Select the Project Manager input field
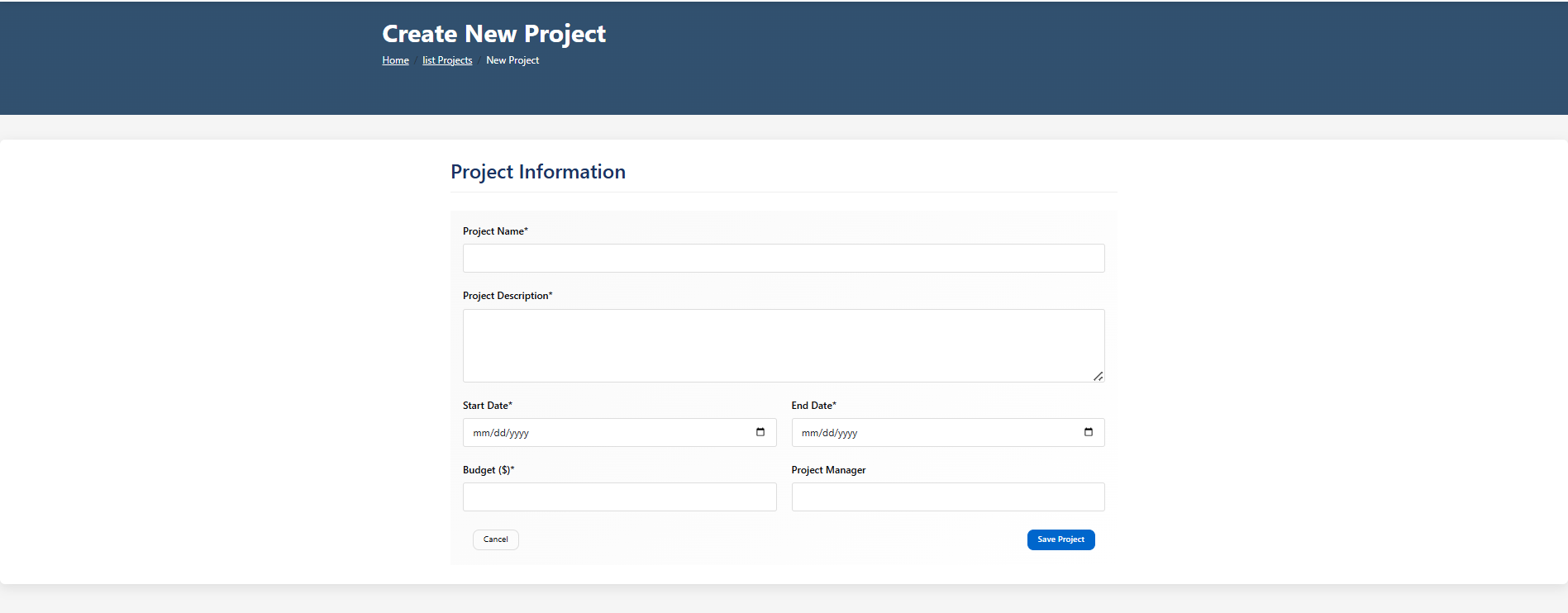Image resolution: width=1568 pixels, height=613 pixels. pos(948,497)
